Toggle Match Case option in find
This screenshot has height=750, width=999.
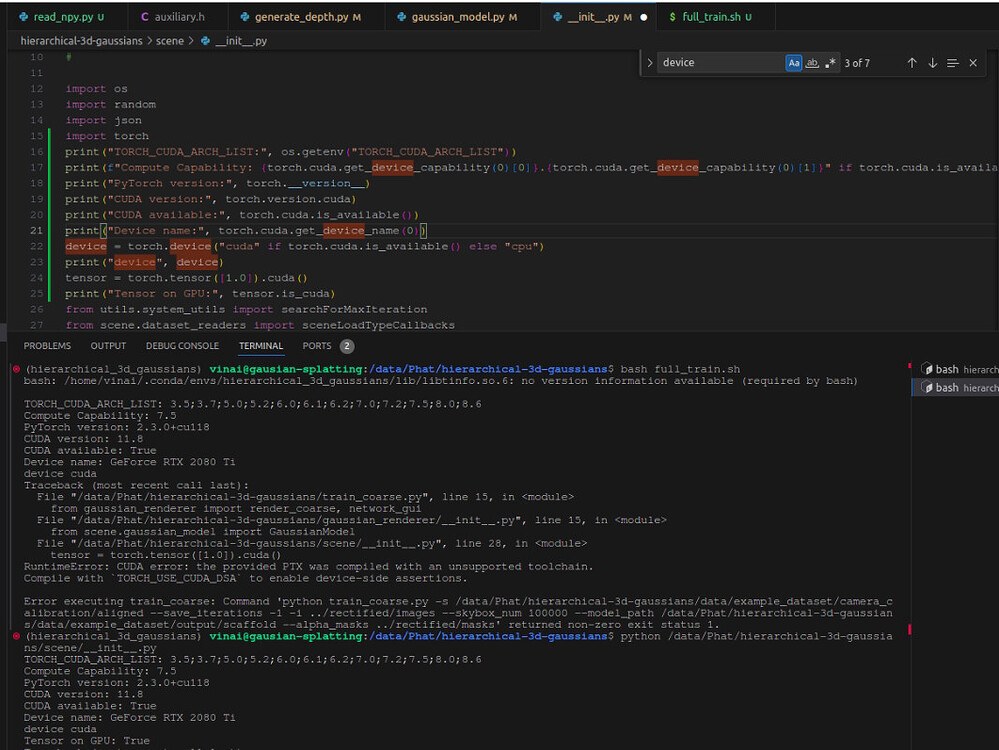[793, 63]
